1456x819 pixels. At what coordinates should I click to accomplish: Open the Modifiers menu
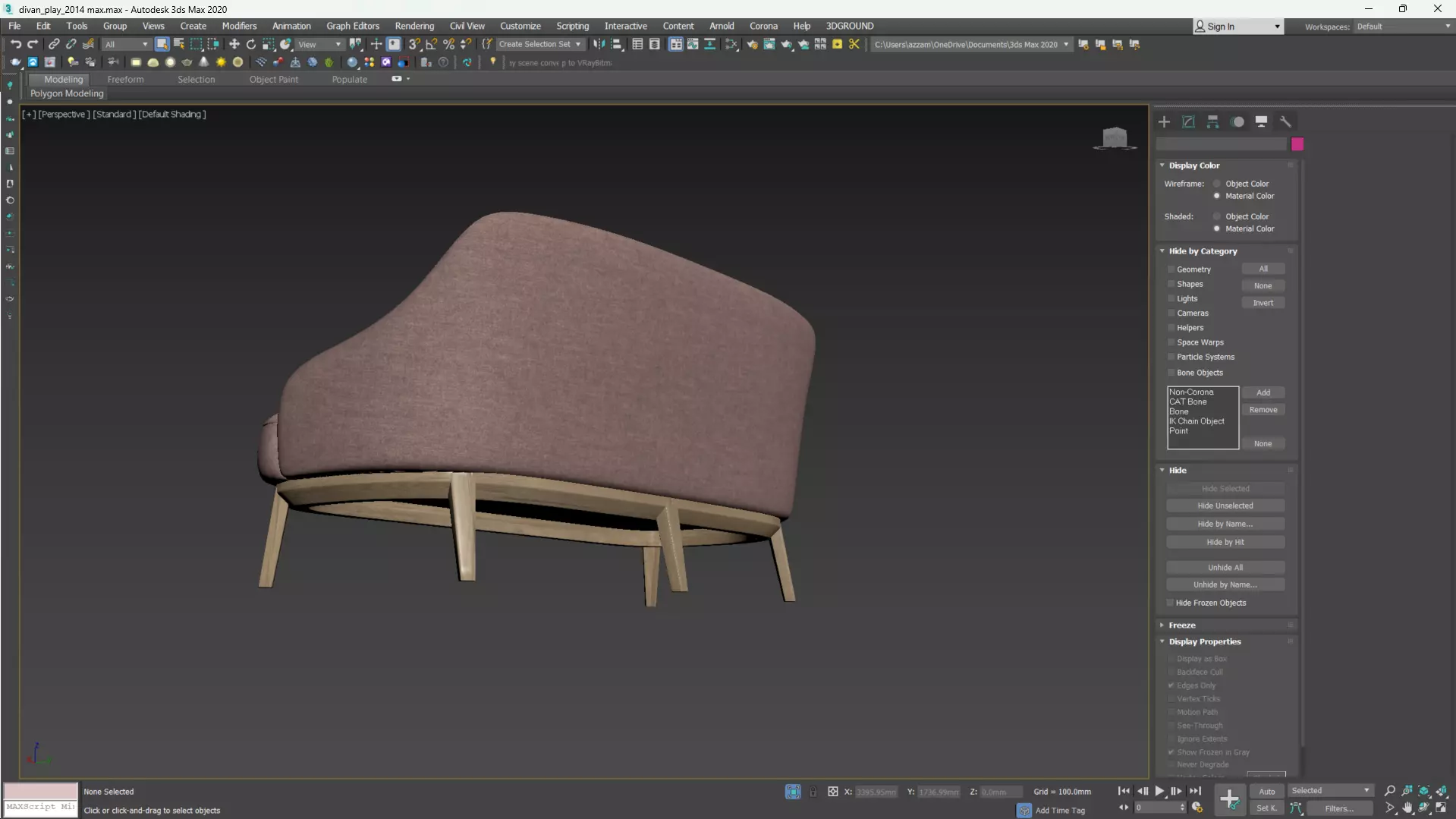tap(239, 26)
